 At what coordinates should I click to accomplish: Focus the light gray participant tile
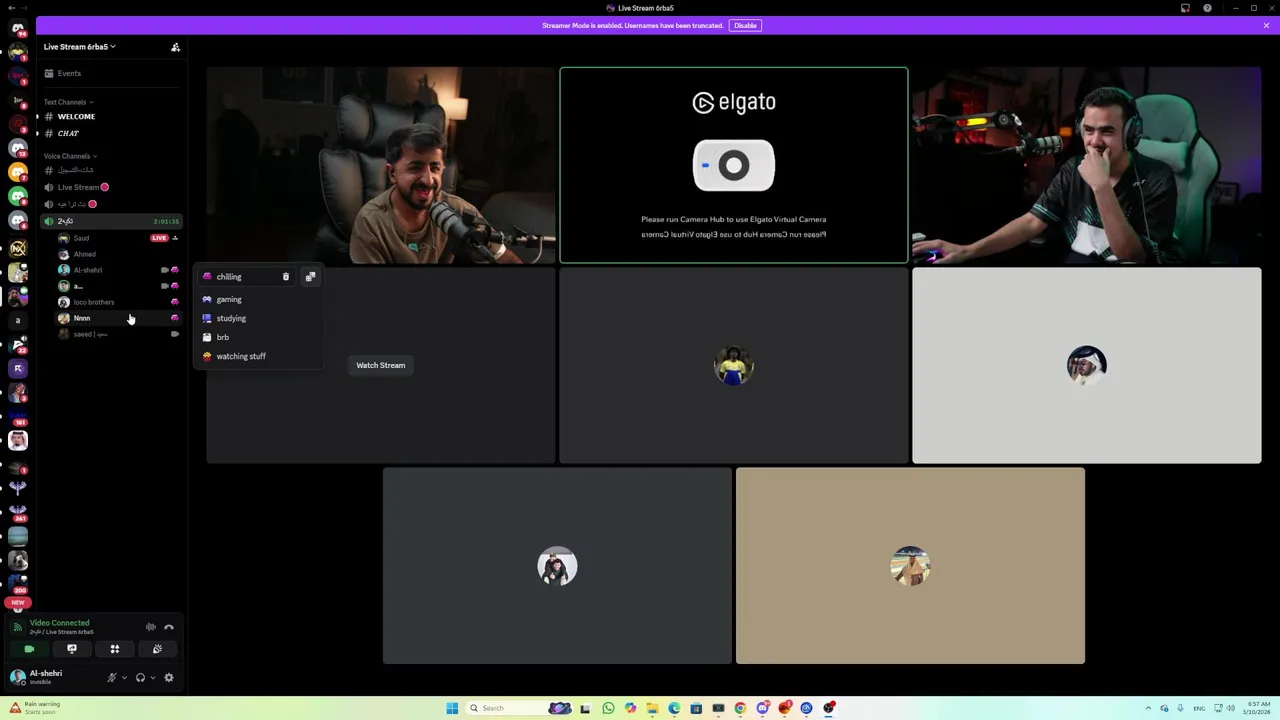(x=1087, y=365)
